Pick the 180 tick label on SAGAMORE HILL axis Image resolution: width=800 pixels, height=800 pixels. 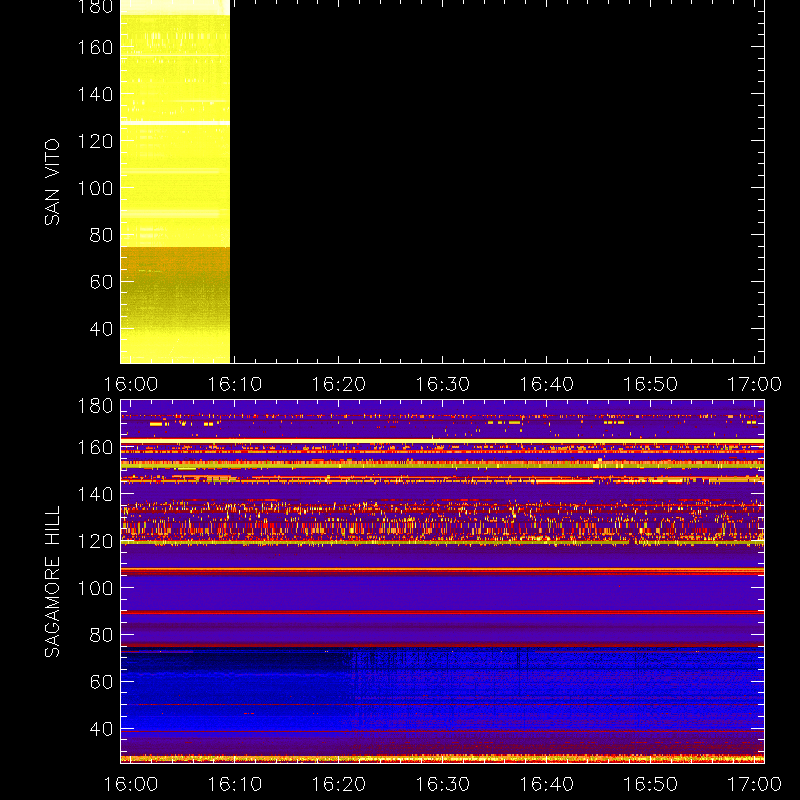pos(95,406)
